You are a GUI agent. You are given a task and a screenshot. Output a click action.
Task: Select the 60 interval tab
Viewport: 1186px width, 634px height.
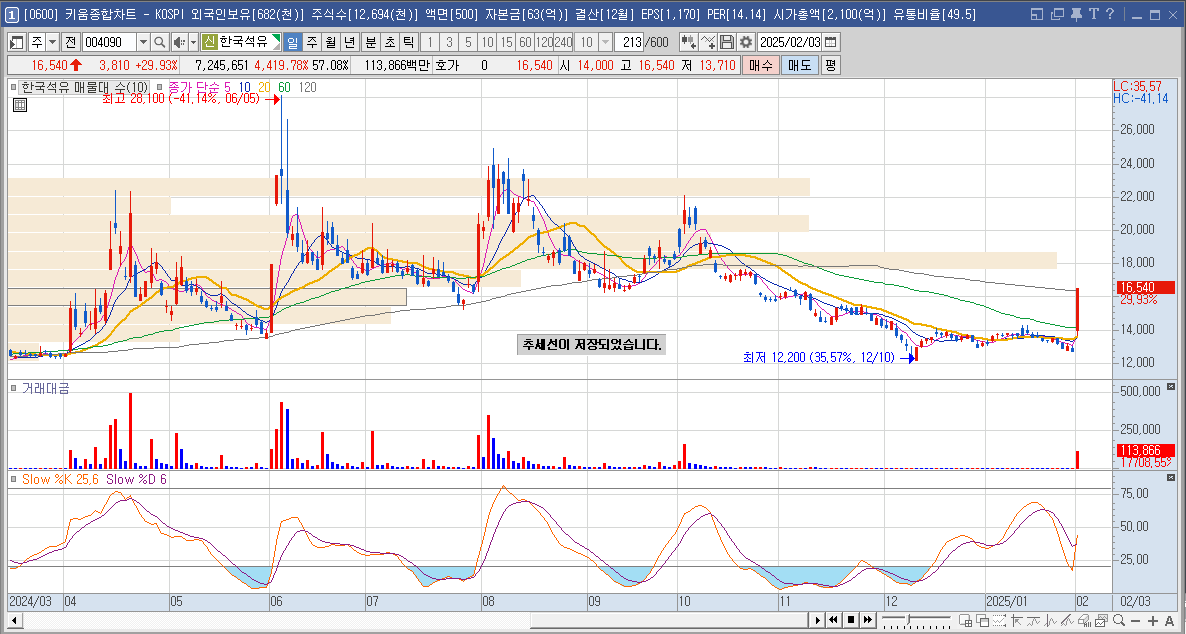pyautogui.click(x=526, y=42)
